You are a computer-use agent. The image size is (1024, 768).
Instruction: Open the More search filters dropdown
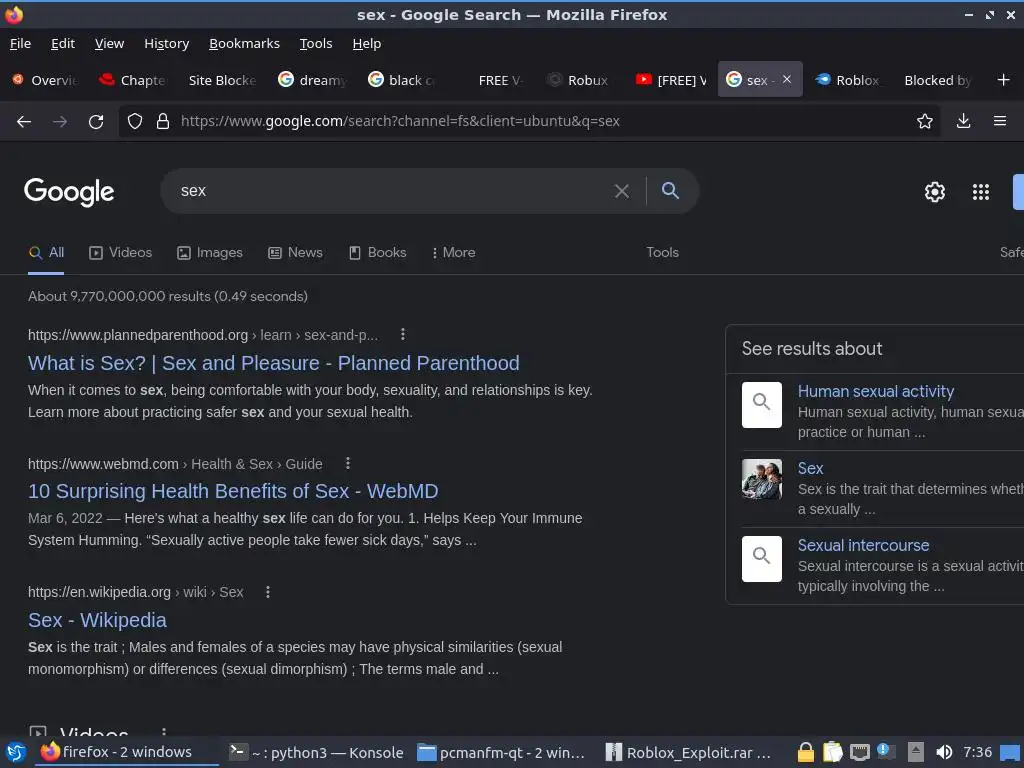[x=453, y=253]
